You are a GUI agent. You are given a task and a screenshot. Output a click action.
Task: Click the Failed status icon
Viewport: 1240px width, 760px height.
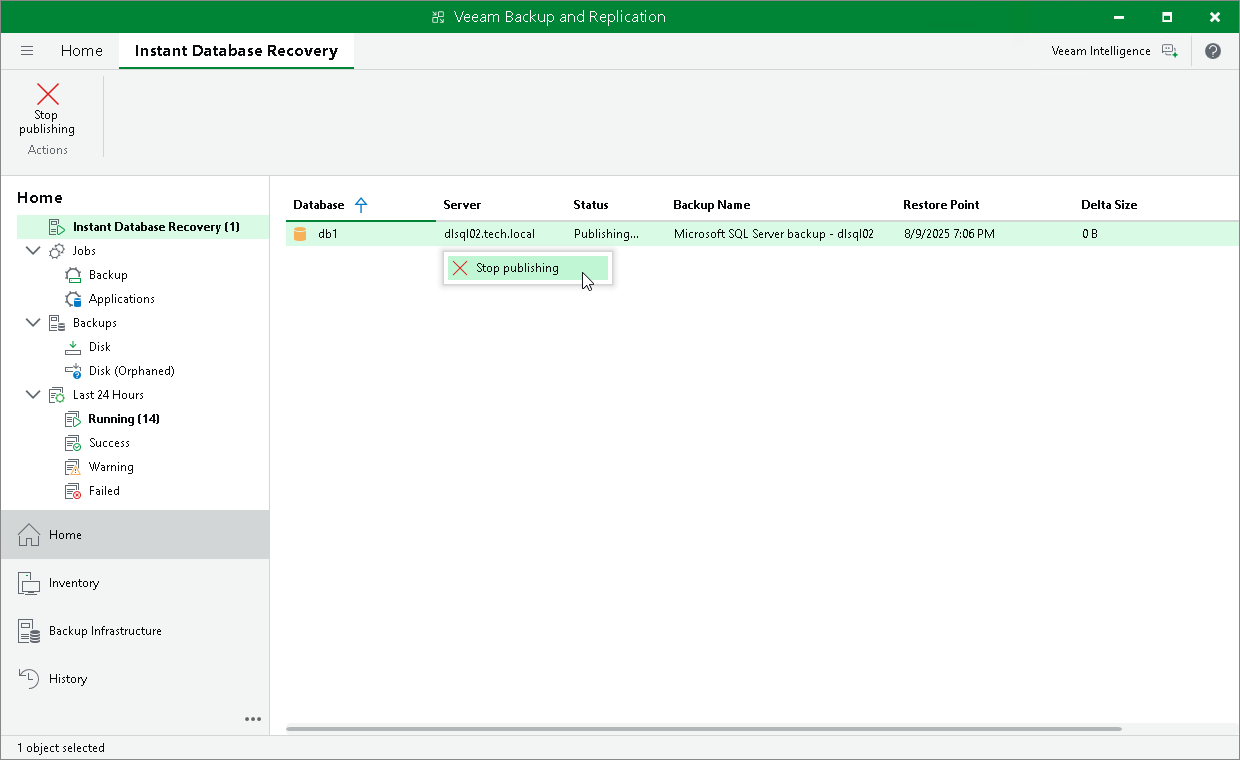pos(73,491)
